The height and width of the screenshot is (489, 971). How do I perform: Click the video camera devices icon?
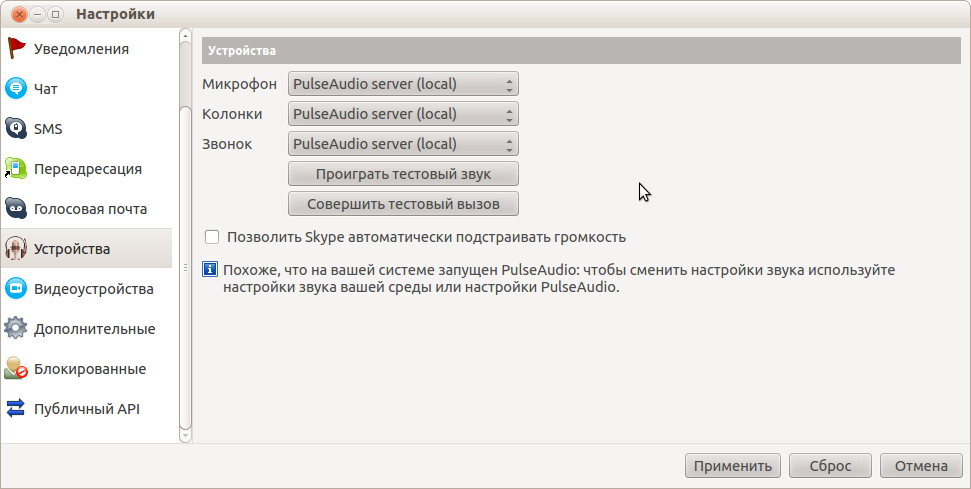tap(16, 288)
